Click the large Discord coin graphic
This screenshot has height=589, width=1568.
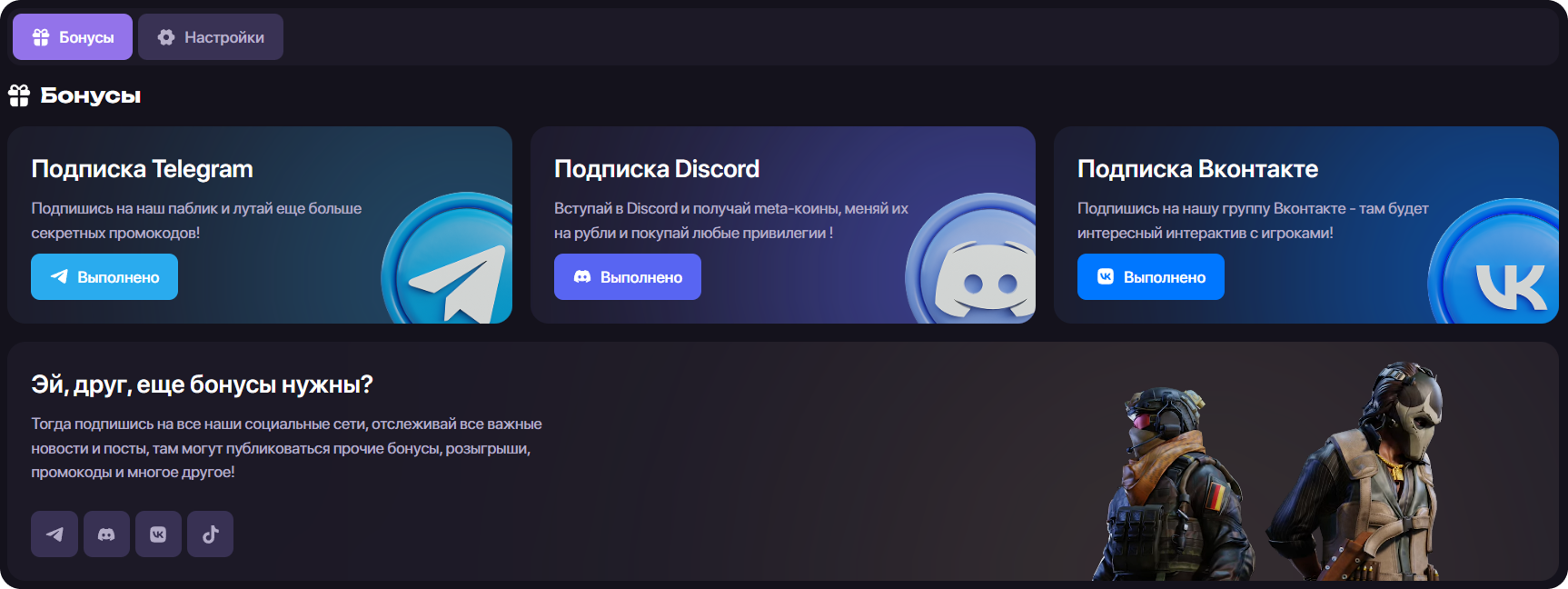click(971, 258)
